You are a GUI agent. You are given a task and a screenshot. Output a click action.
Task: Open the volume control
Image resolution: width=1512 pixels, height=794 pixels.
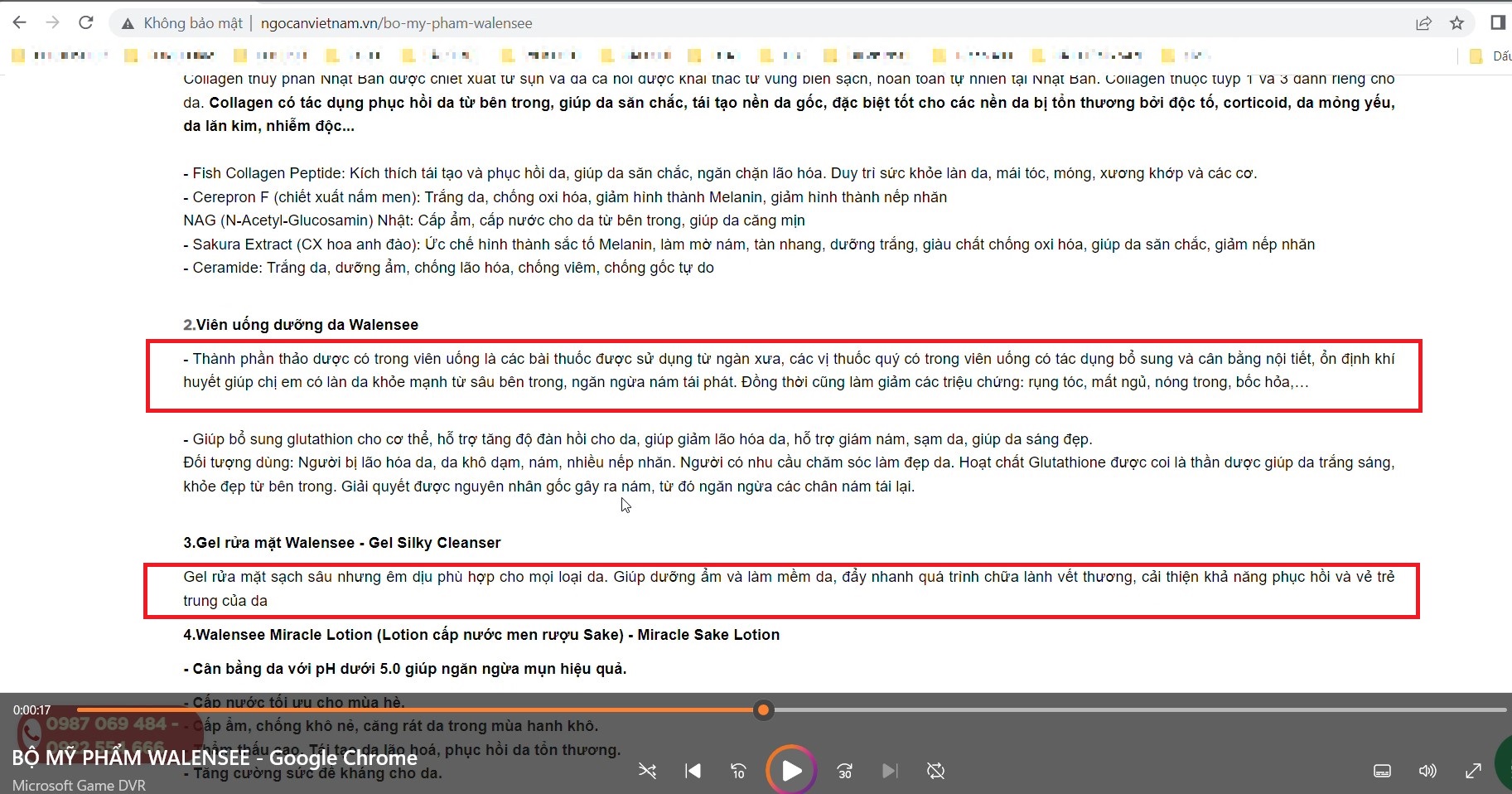pos(1427,771)
